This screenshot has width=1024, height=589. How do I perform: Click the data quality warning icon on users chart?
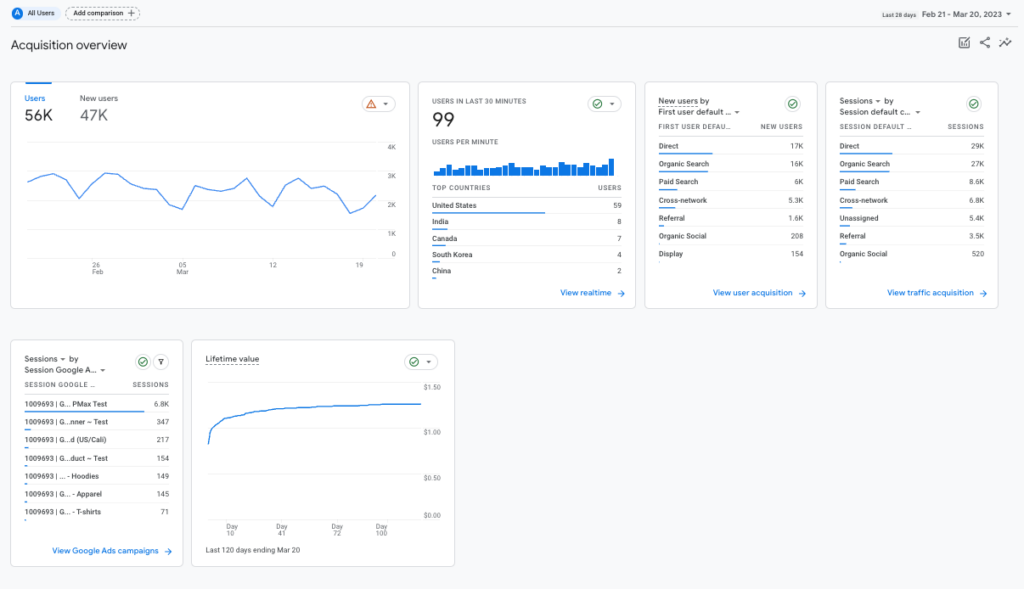click(x=372, y=103)
